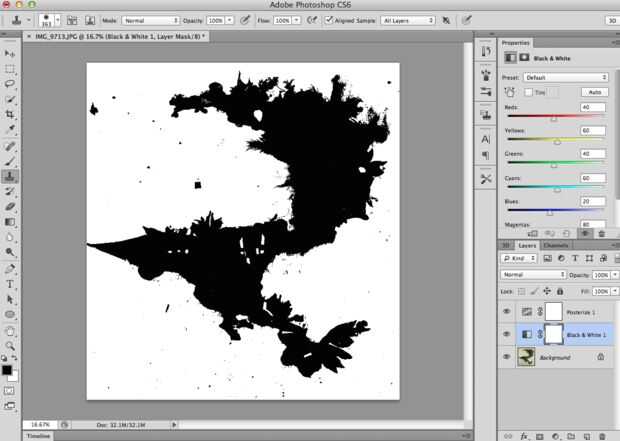Viewport: 620px width, 441px height.
Task: Click the foreground color swatch
Action: 6,370
